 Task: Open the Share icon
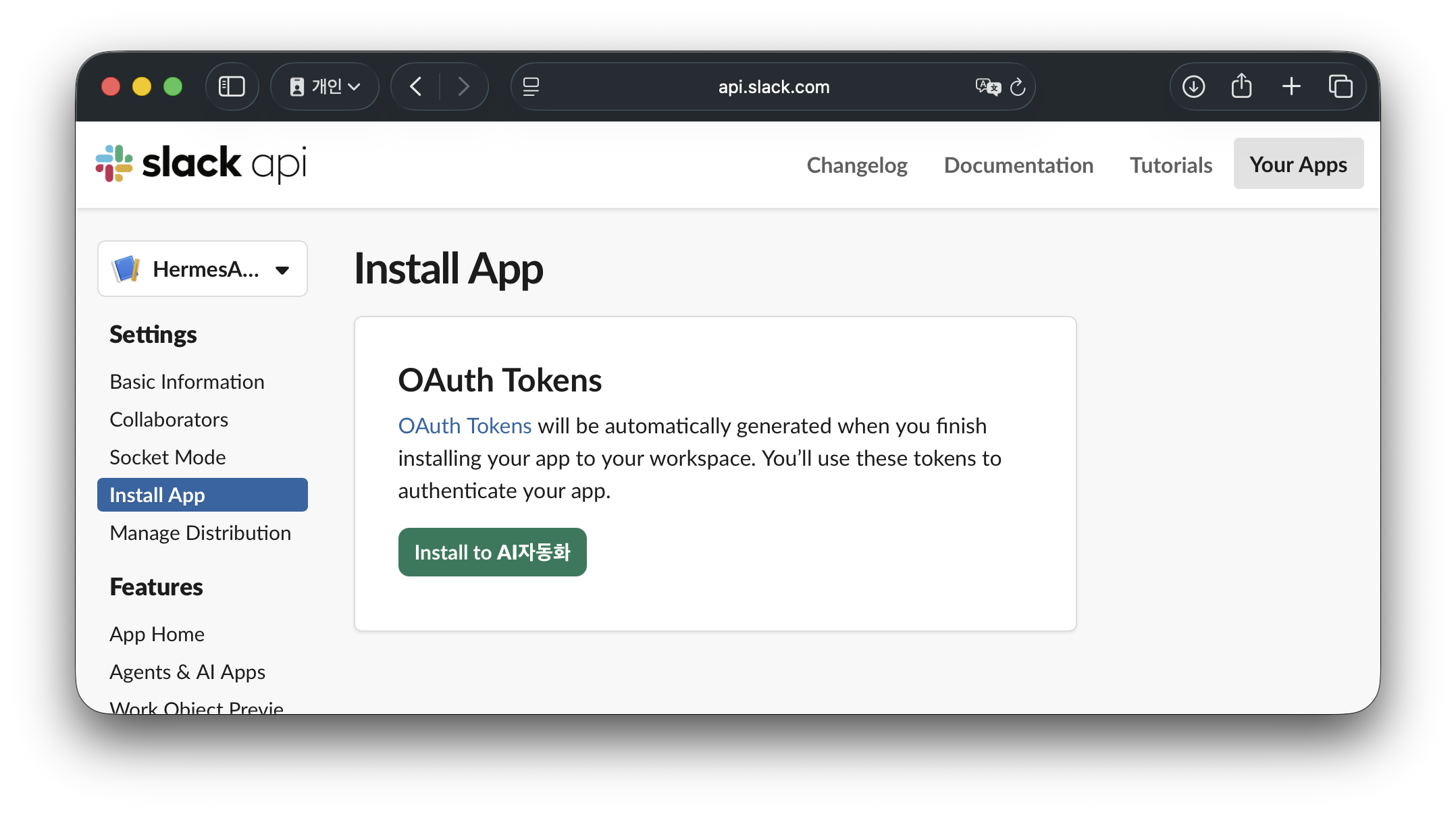(1241, 86)
